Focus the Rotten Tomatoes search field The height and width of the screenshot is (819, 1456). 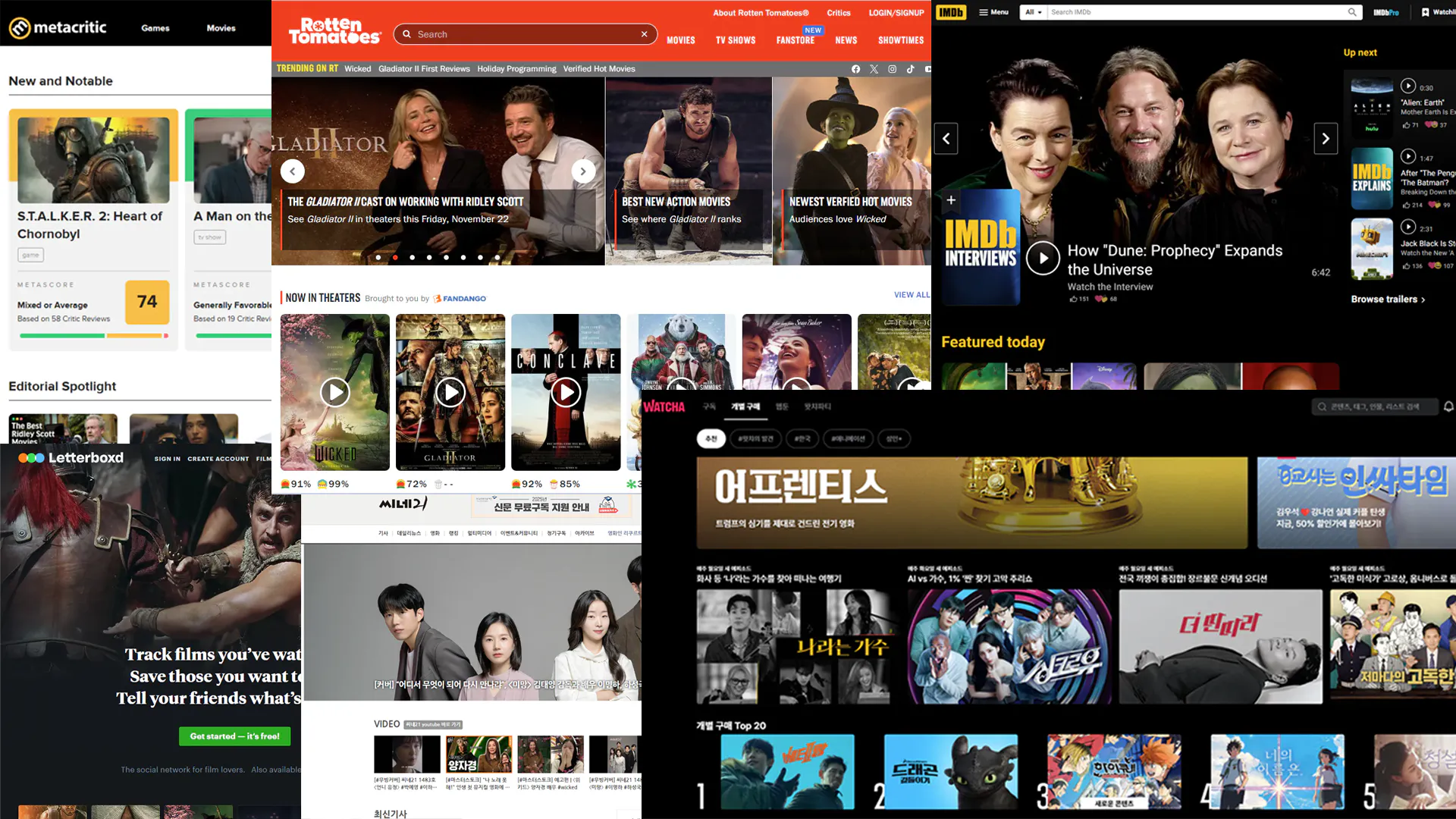point(525,34)
